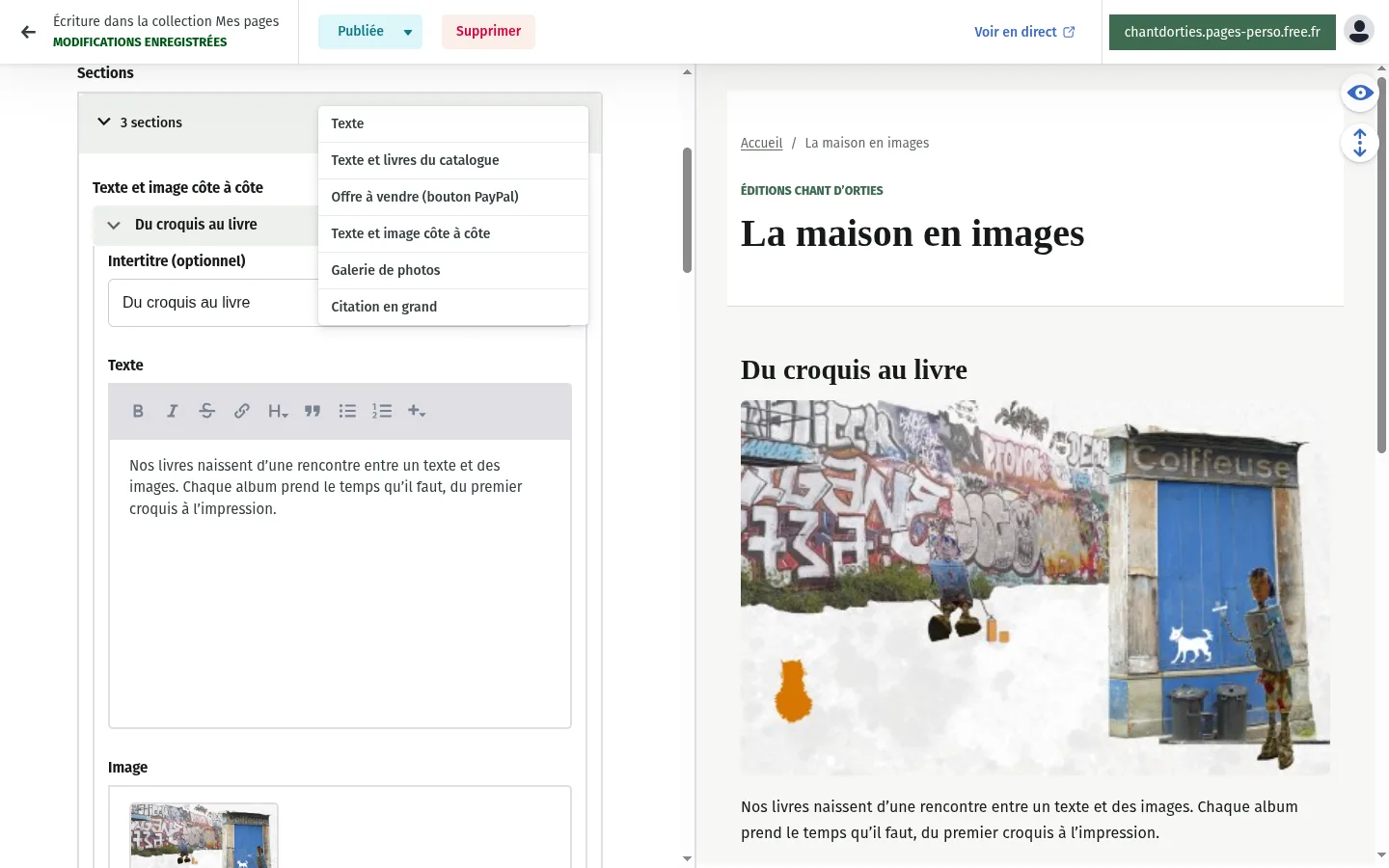
Task: Choose Texte et livres du catalogue
Action: pos(453,161)
